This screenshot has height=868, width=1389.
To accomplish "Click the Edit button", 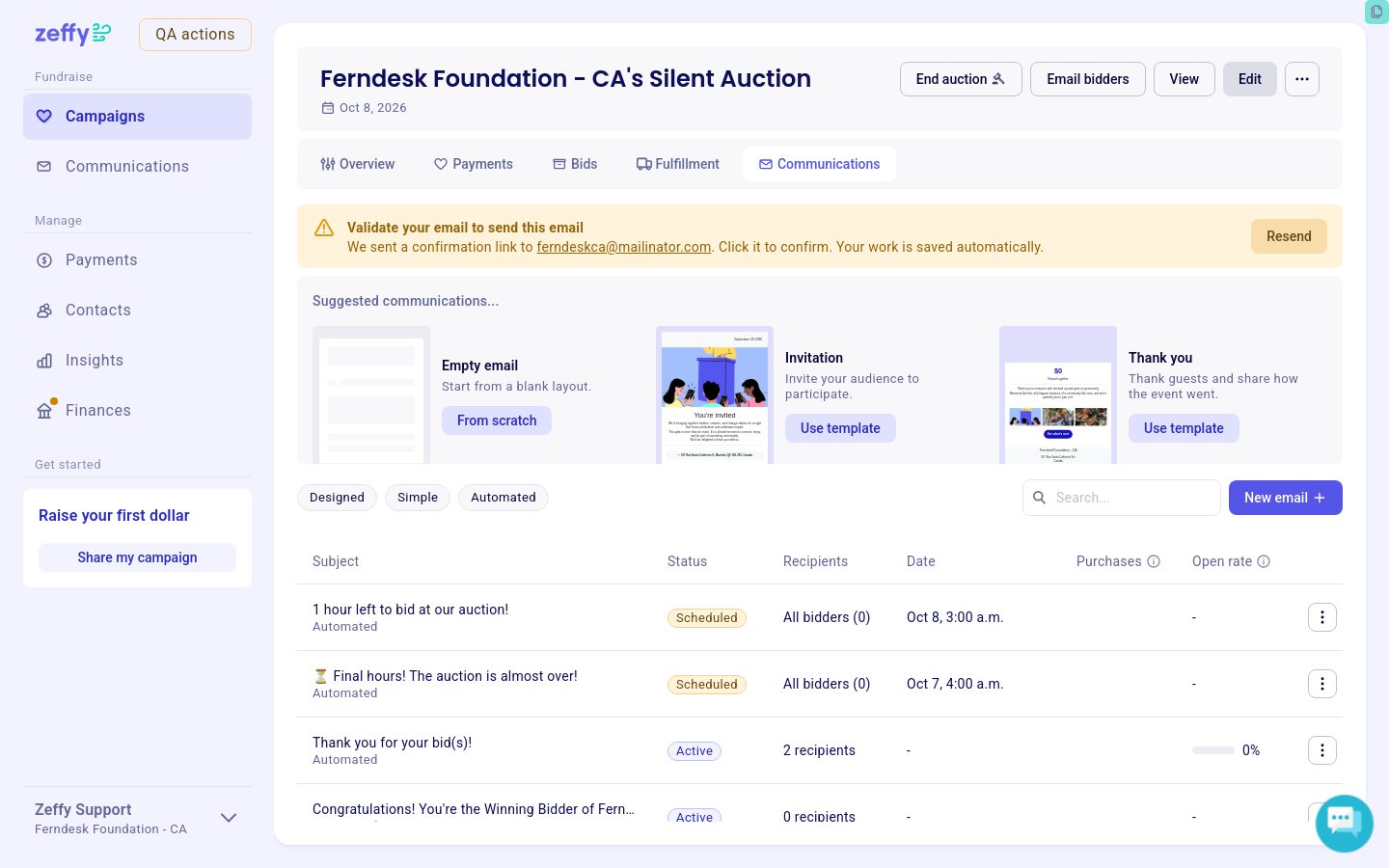I will pyautogui.click(x=1250, y=79).
